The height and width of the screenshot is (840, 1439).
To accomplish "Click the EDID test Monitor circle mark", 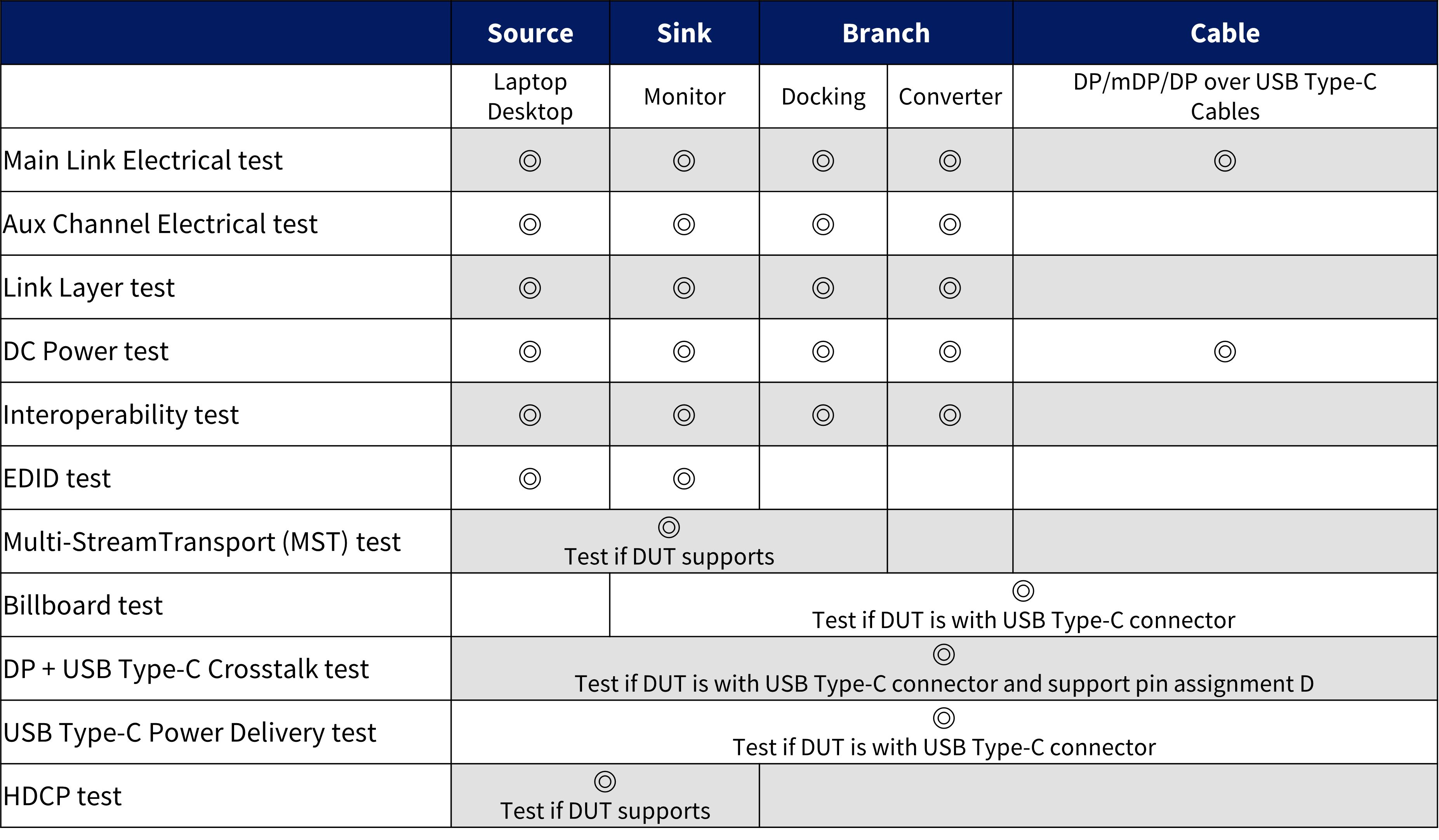I will point(684,479).
